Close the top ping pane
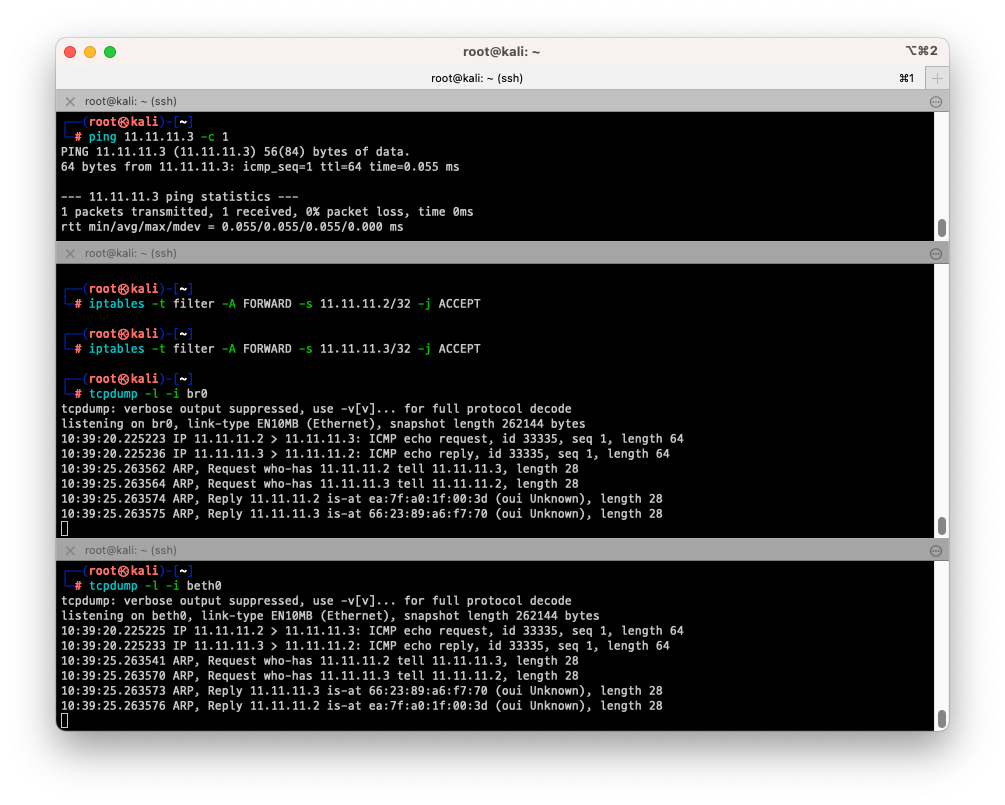The height and width of the screenshot is (805, 1005). pyautogui.click(x=71, y=101)
